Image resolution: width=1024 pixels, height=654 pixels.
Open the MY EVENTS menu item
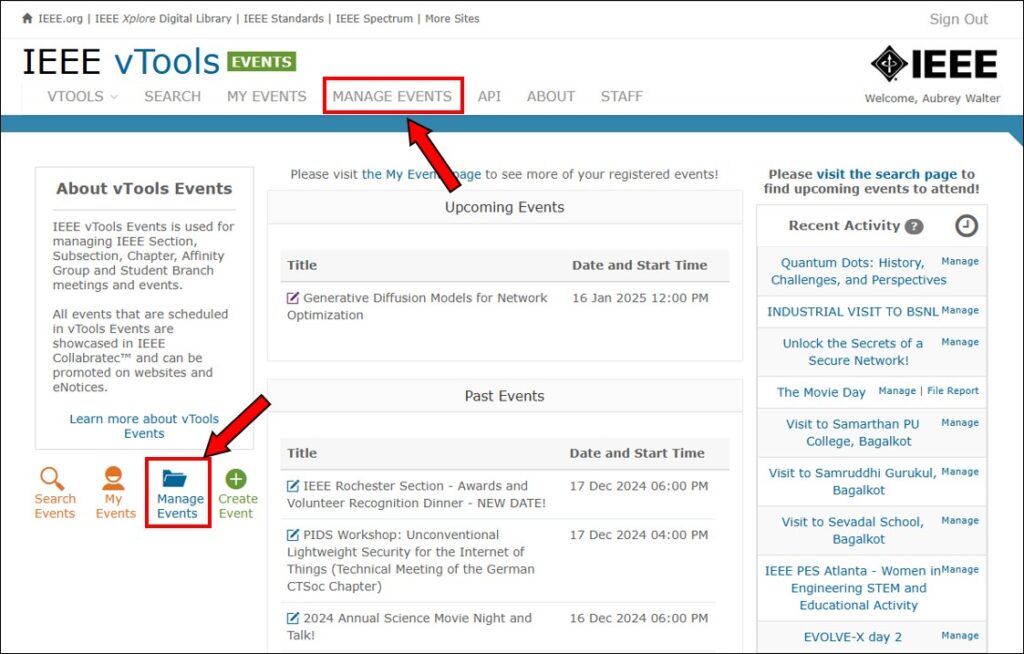point(266,97)
